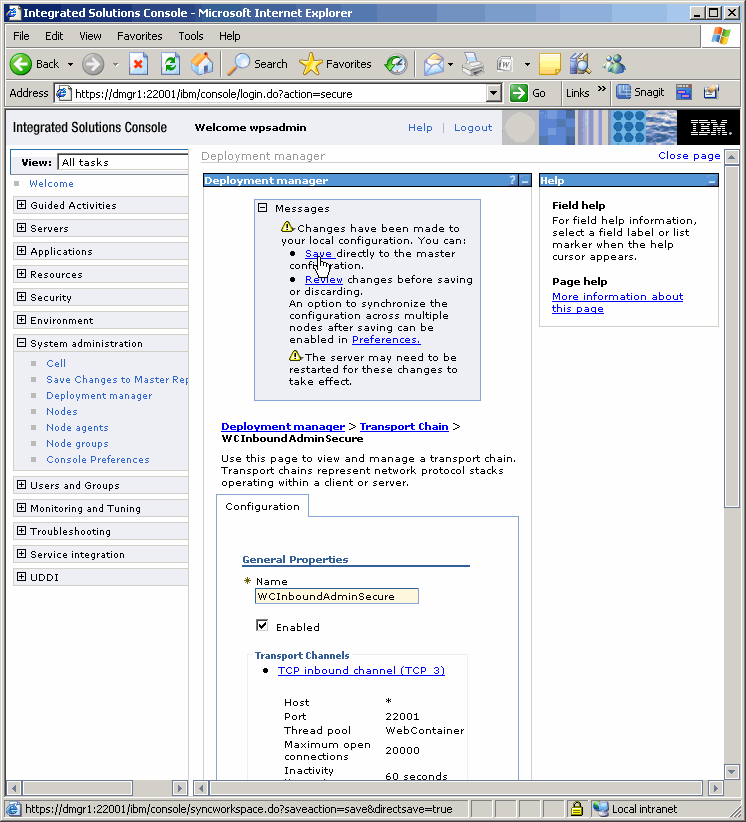746x822 pixels.
Task: Expand the Security navigation section
Action: pos(22,297)
